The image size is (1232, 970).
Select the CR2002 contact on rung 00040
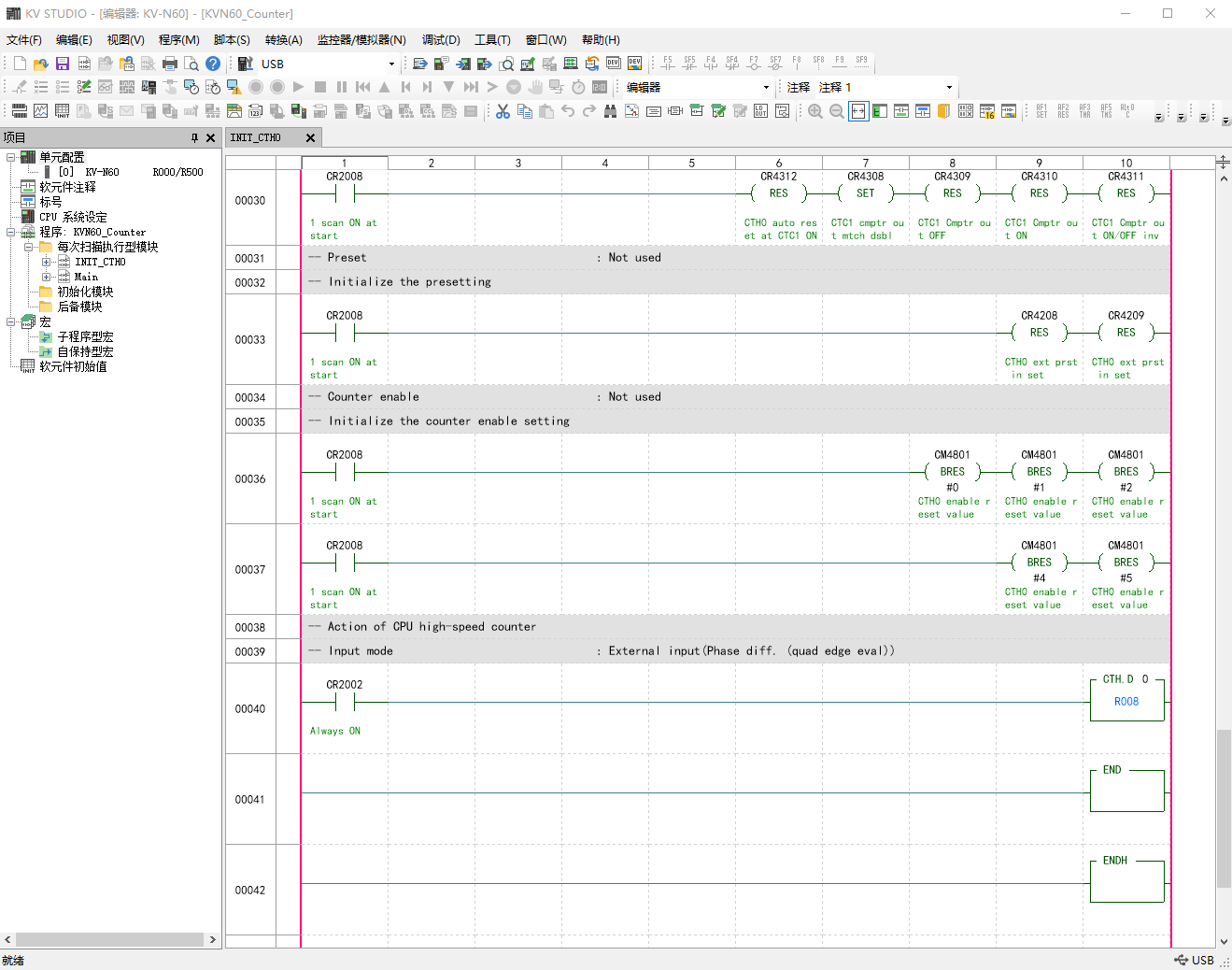[345, 702]
